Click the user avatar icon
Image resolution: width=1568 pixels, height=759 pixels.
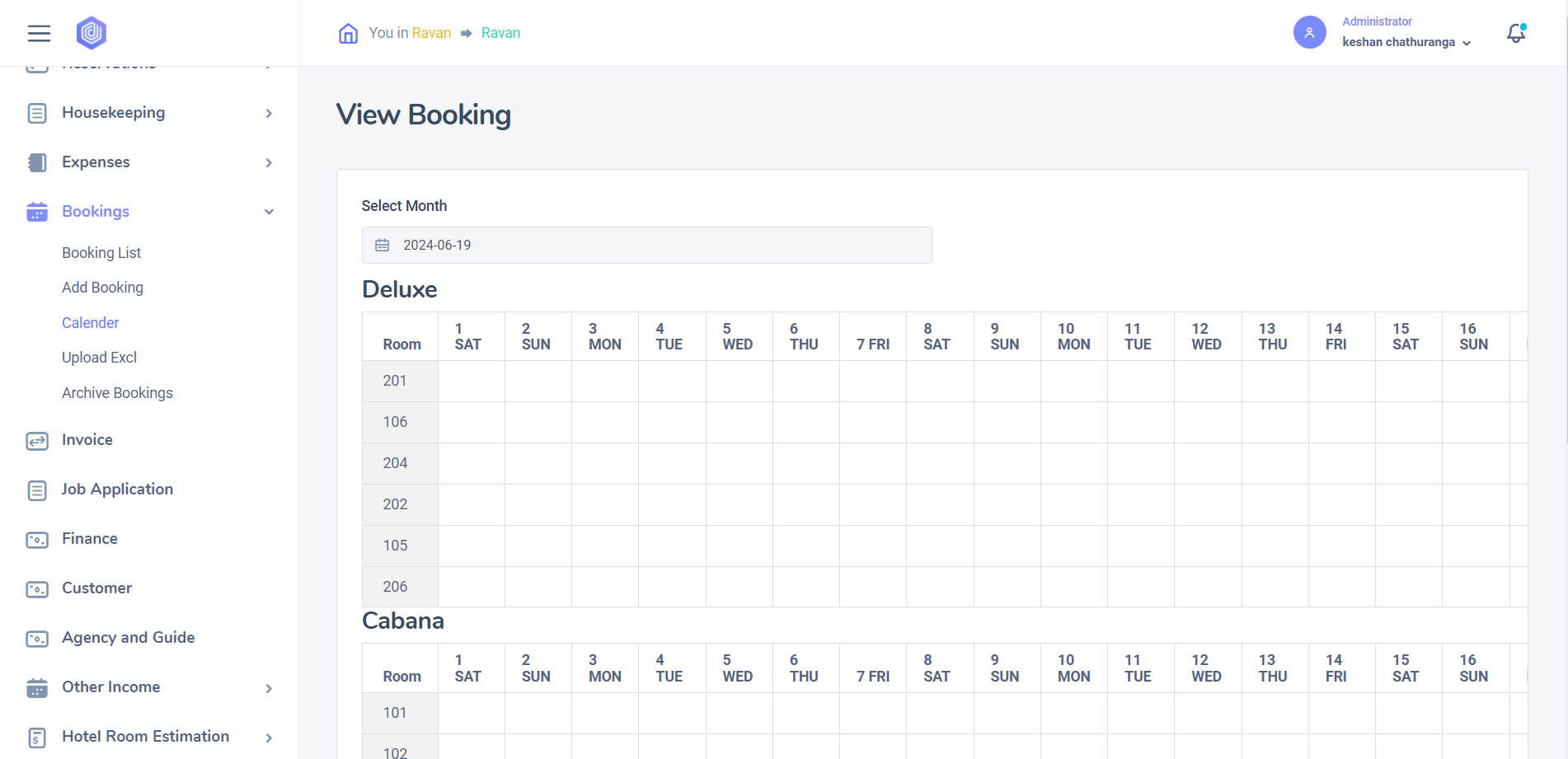point(1309,33)
